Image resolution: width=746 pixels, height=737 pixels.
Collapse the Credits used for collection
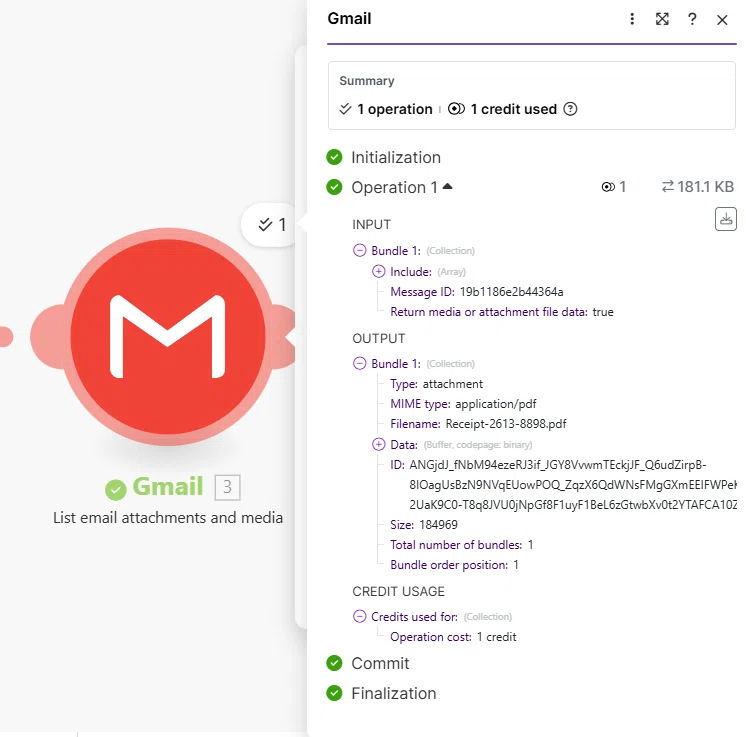click(x=360, y=617)
